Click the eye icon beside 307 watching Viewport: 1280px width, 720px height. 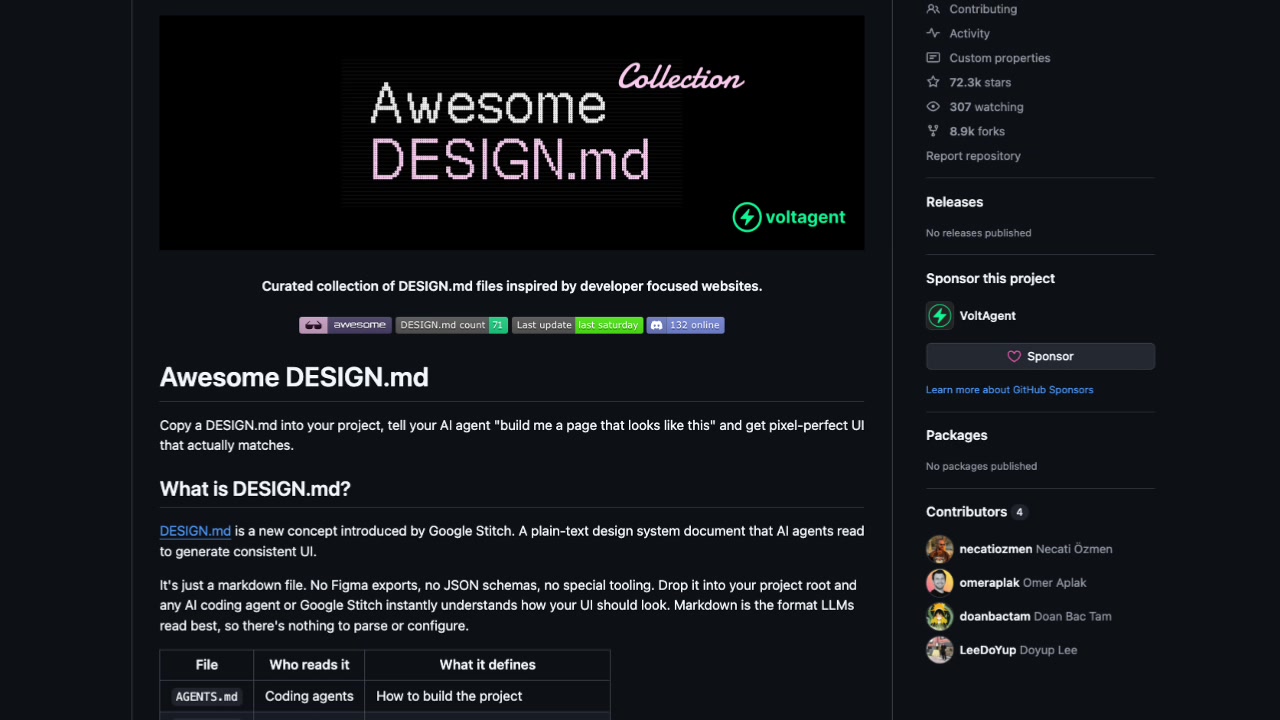click(x=933, y=107)
